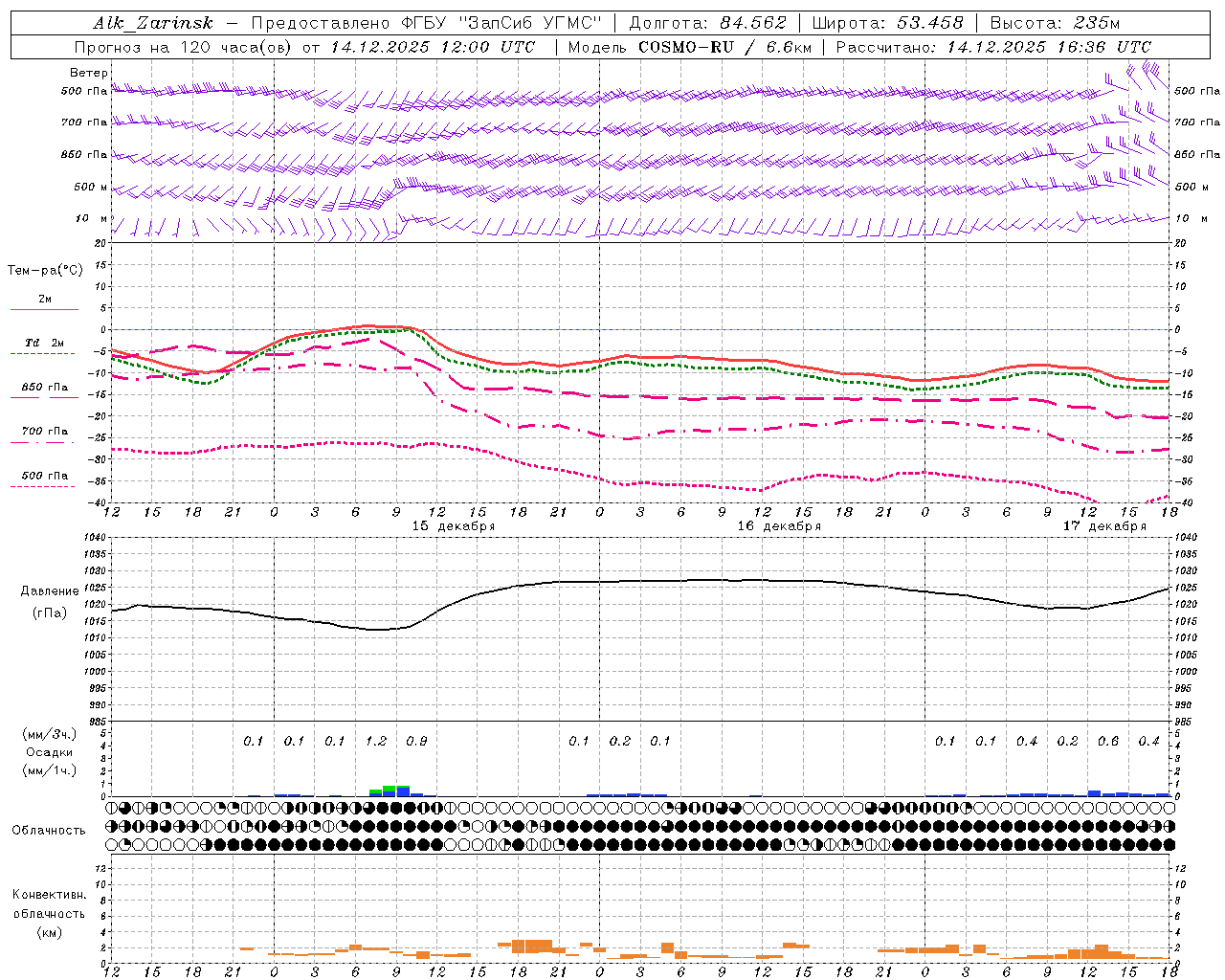Click the '0.6' precipitation value
1225x980 pixels.
pos(1108,742)
